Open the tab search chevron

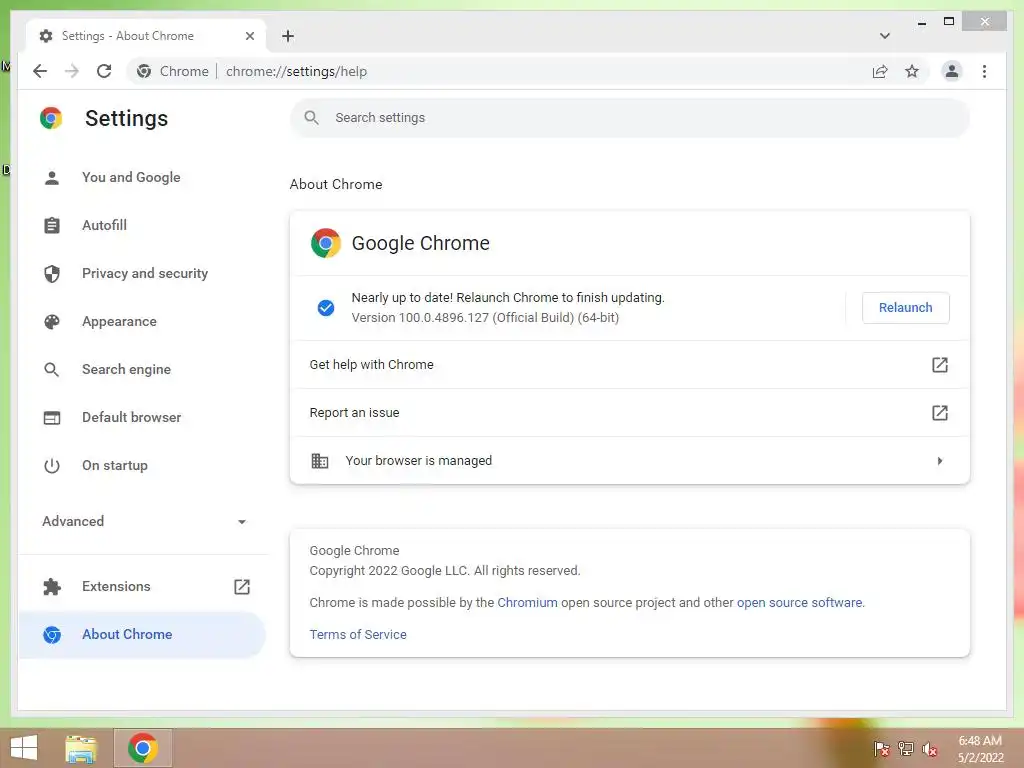[884, 36]
